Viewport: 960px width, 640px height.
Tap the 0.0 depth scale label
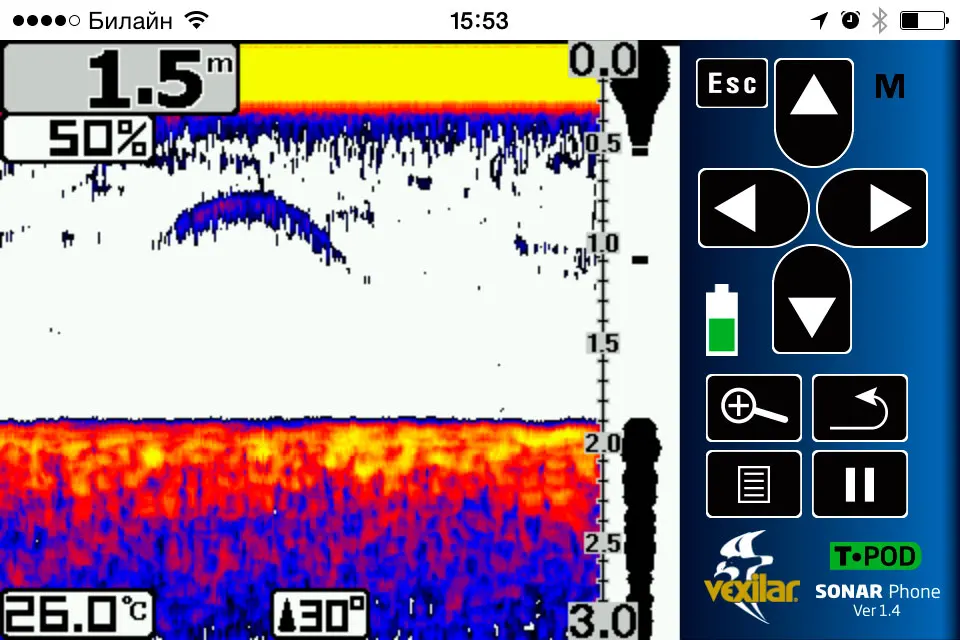point(603,60)
